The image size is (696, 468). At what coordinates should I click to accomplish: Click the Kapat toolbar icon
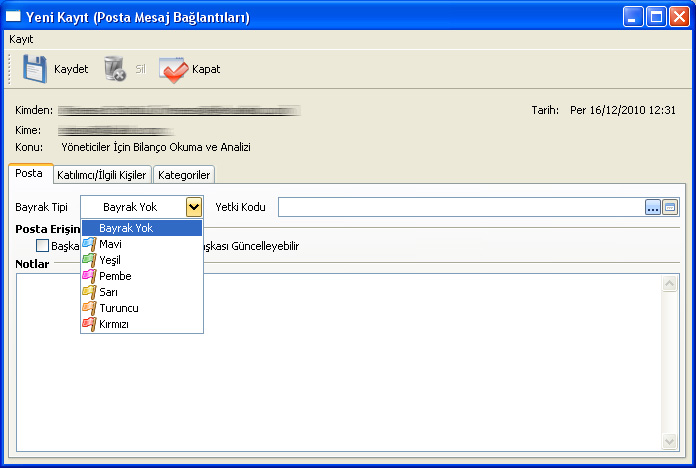(x=173, y=69)
